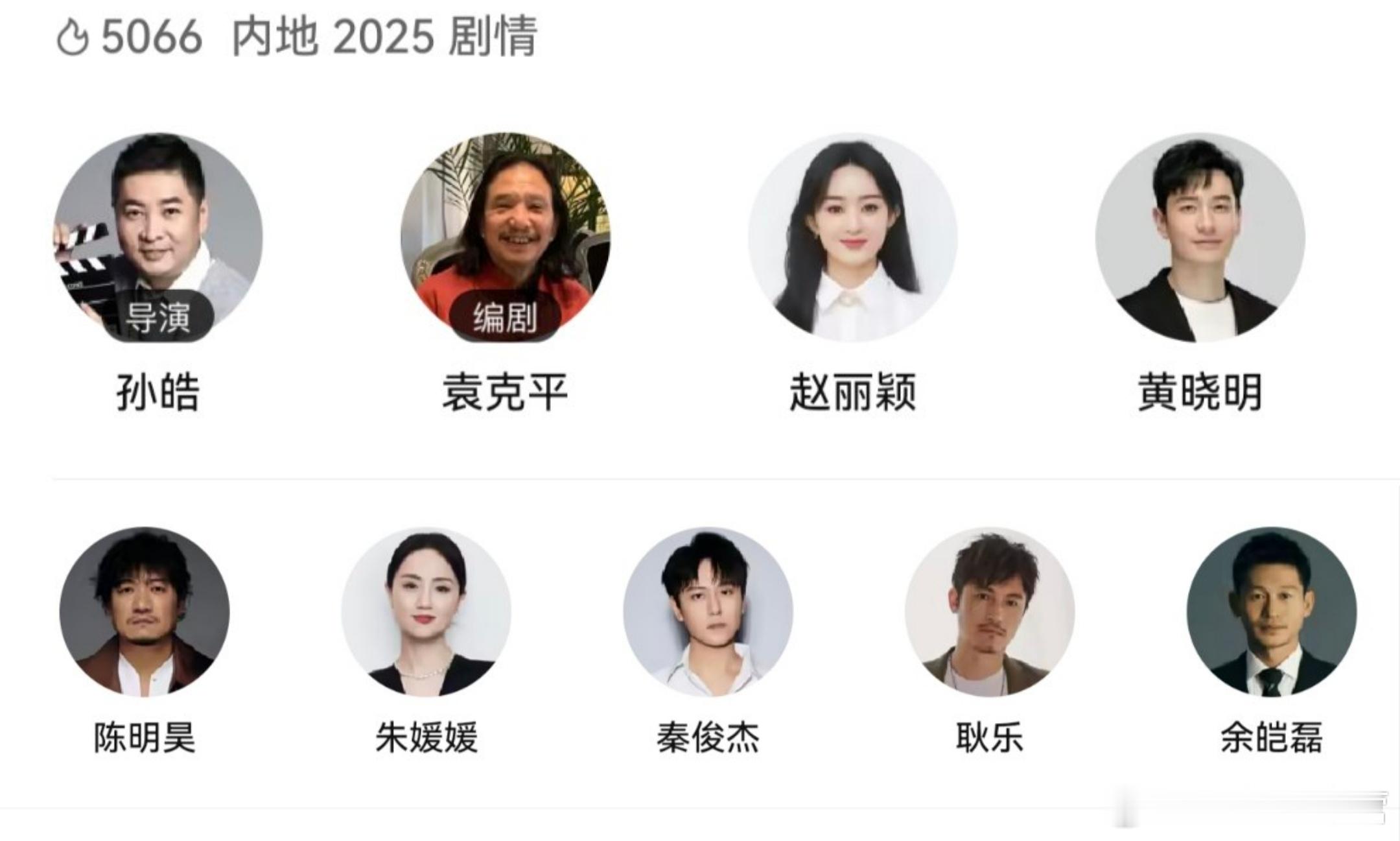Select 耿乐's avatar in the cast row
Screen dimensions: 1400x841
[x=990, y=611]
